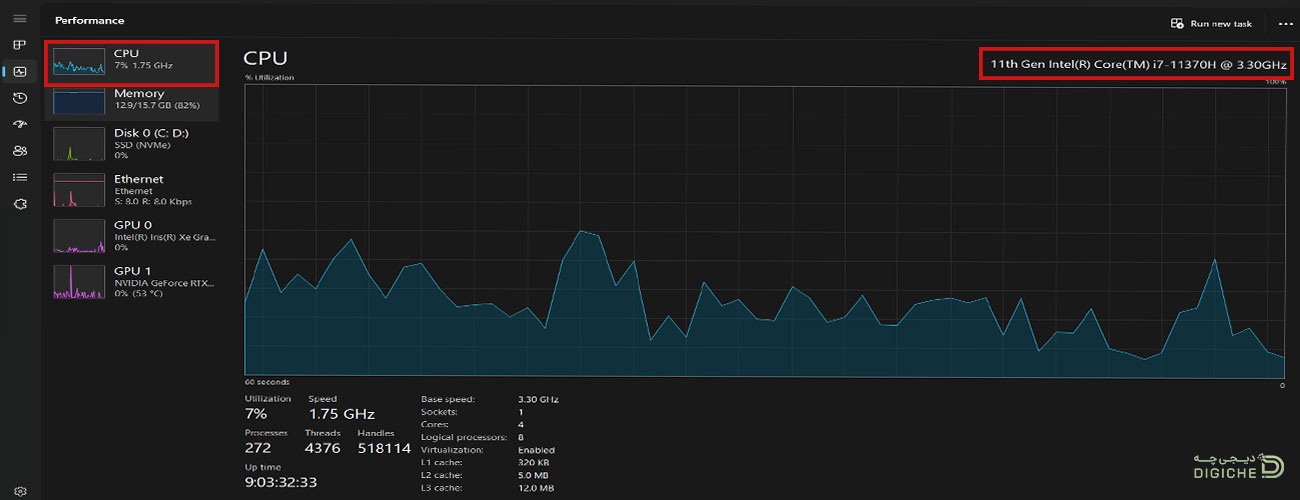Image resolution: width=1300 pixels, height=500 pixels.
Task: Select the Performance page icon
Action: 19,71
